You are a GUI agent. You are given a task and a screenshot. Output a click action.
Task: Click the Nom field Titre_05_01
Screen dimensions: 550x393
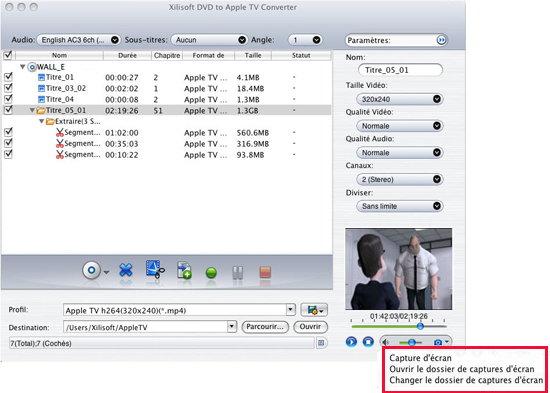pos(400,70)
